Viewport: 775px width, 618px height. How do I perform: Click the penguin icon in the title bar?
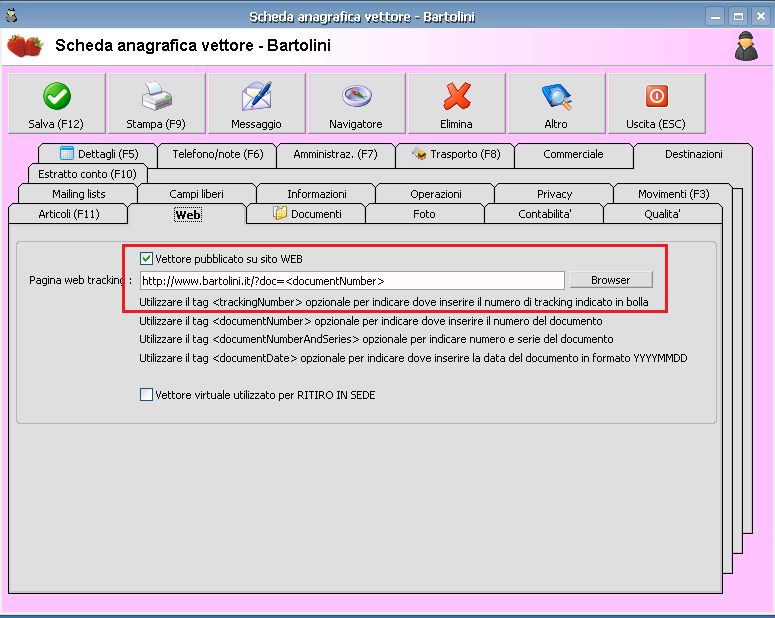(x=11, y=15)
